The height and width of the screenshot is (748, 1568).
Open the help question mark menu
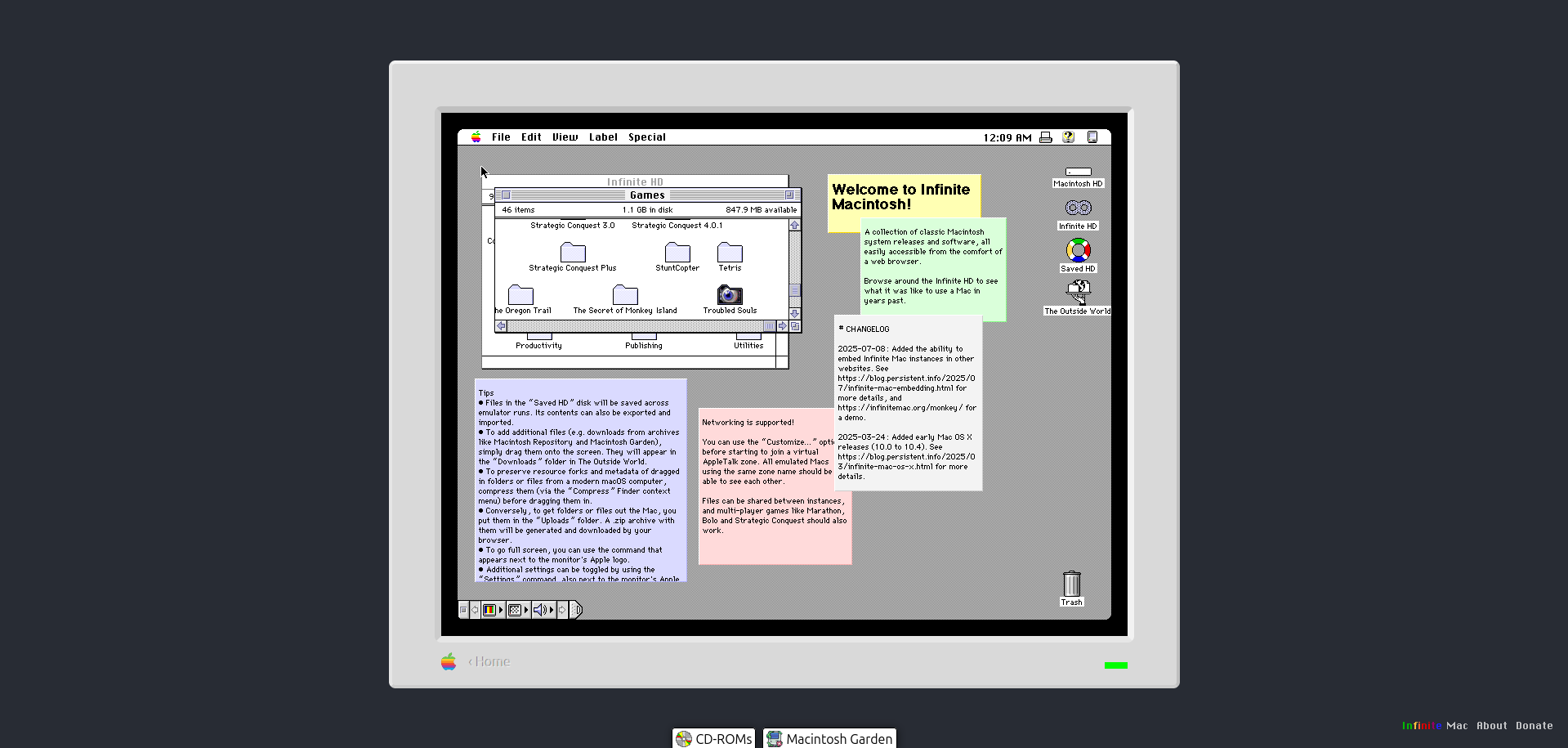pyautogui.click(x=1068, y=137)
